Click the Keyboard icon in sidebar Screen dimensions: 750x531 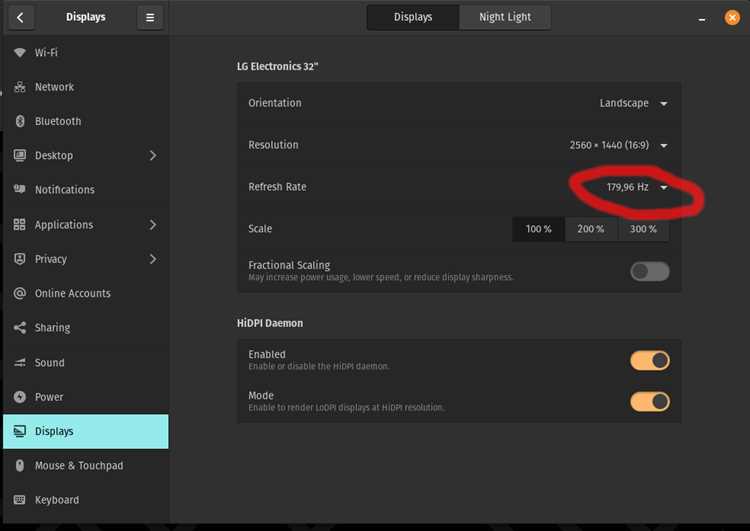point(20,500)
